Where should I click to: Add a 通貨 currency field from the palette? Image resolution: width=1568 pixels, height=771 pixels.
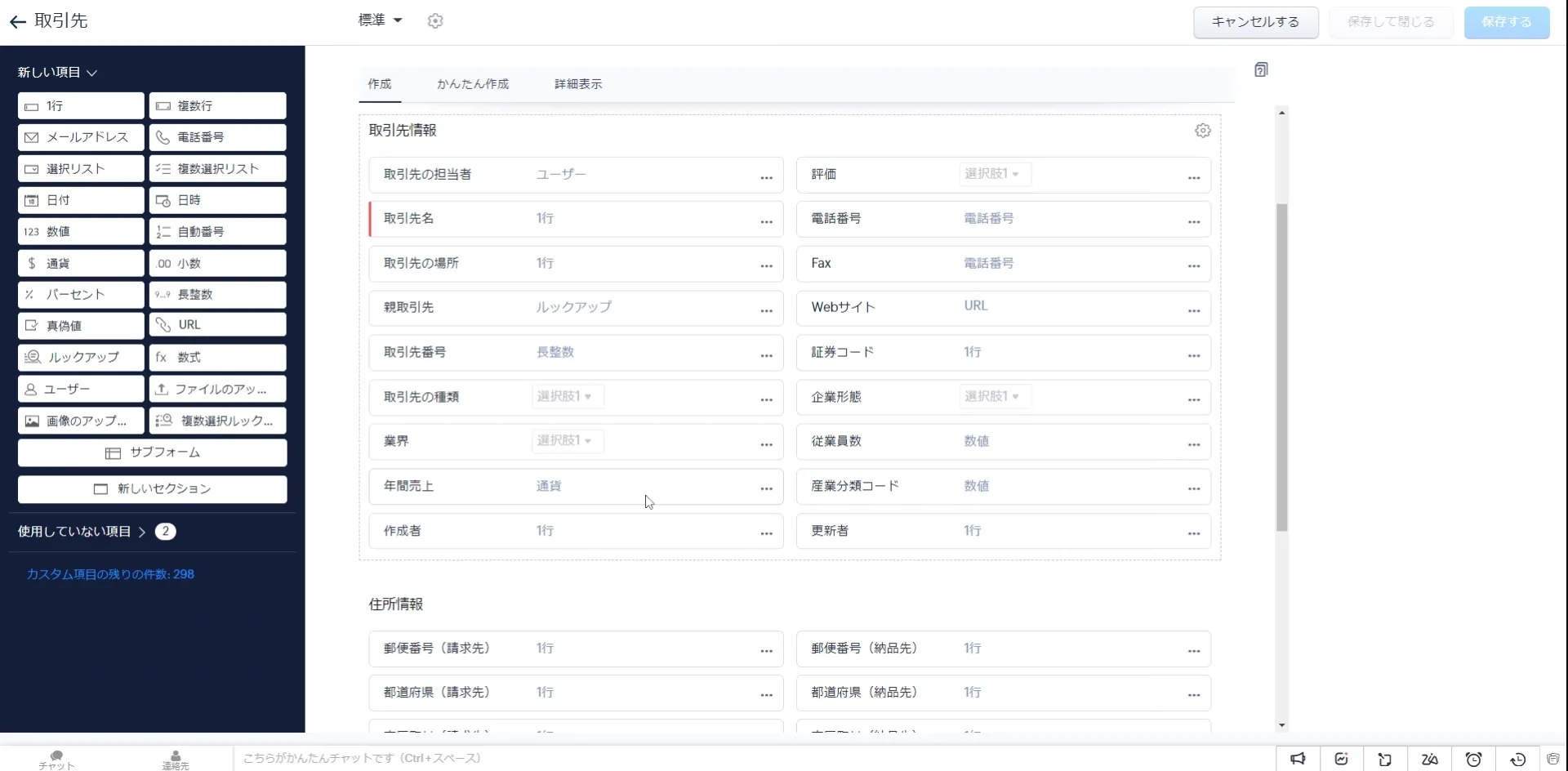(81, 263)
